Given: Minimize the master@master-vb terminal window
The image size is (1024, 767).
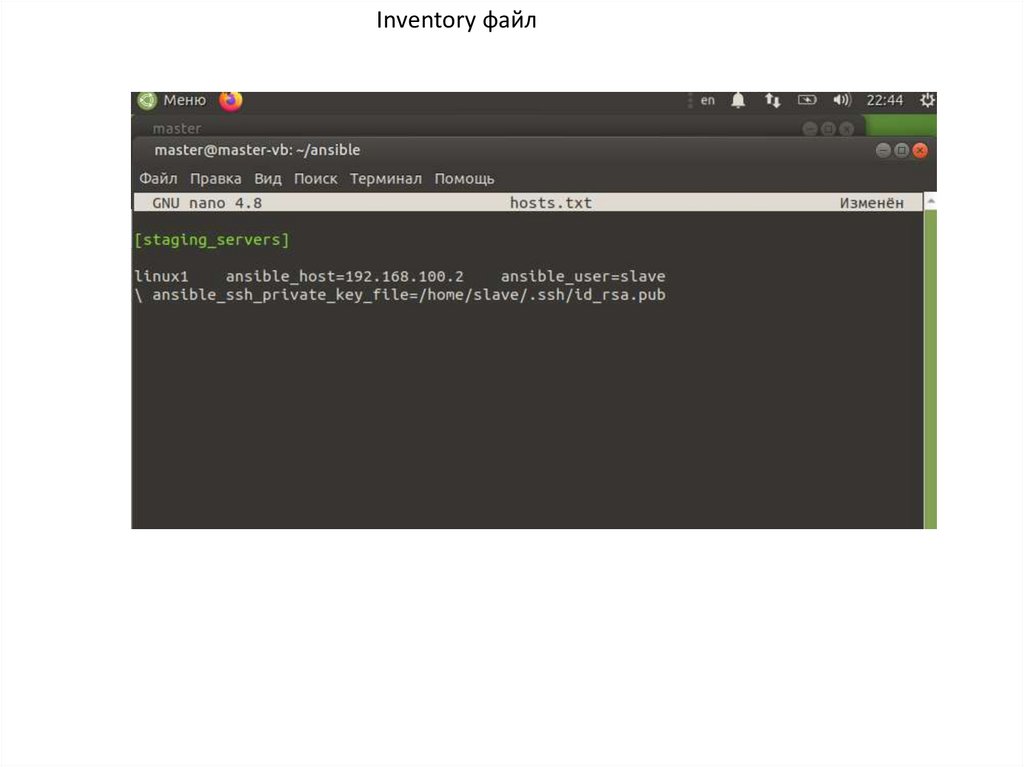Looking at the screenshot, I should point(883,150).
